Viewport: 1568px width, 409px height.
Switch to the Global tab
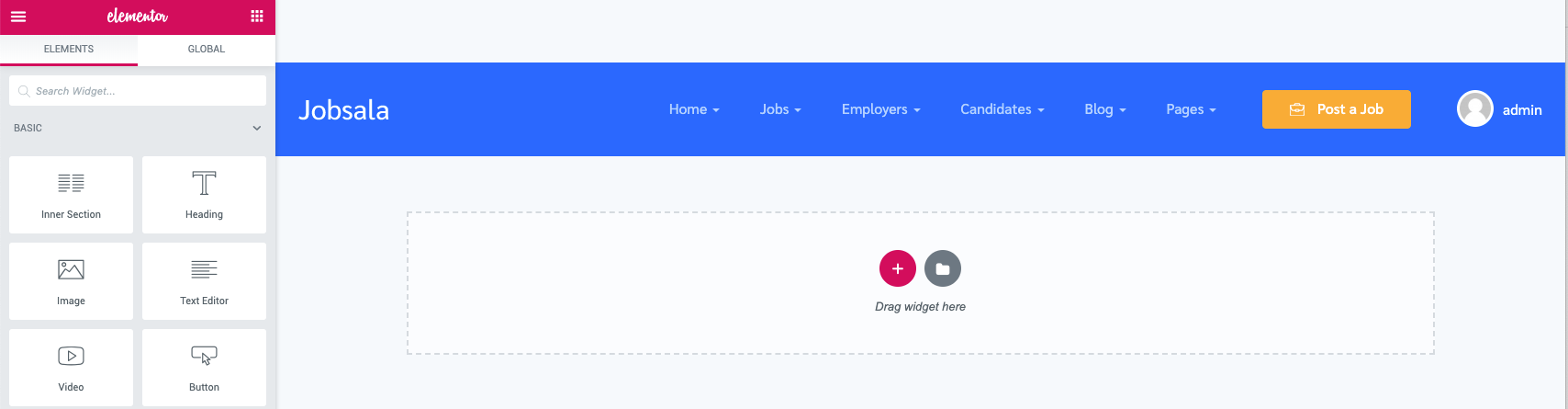tap(207, 50)
